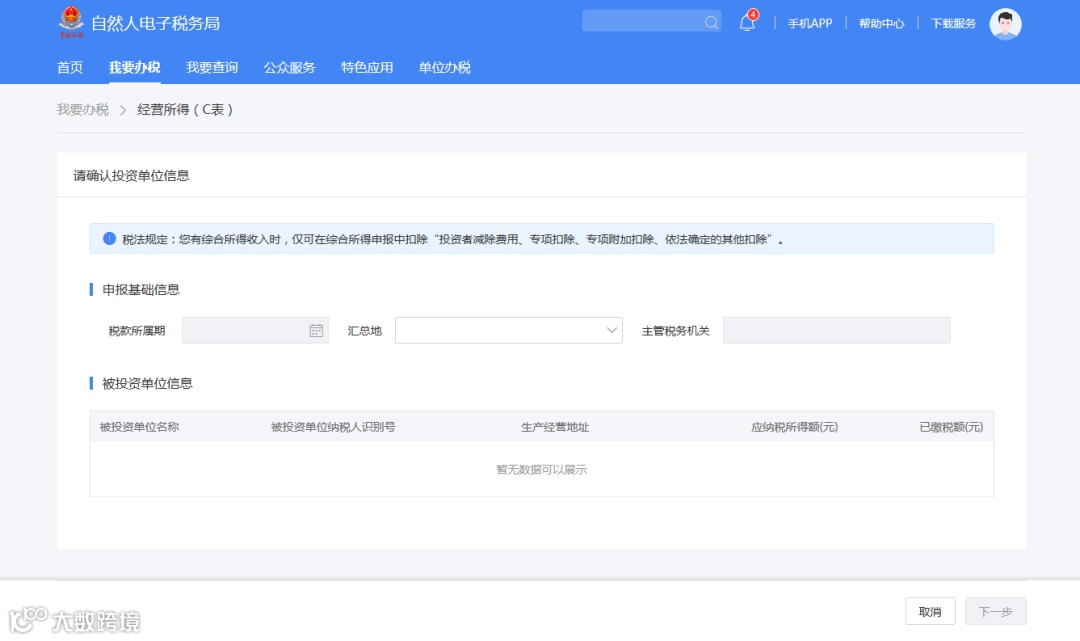Click the 我要办税 breadcrumb link
The image size is (1080, 641).
point(83,109)
